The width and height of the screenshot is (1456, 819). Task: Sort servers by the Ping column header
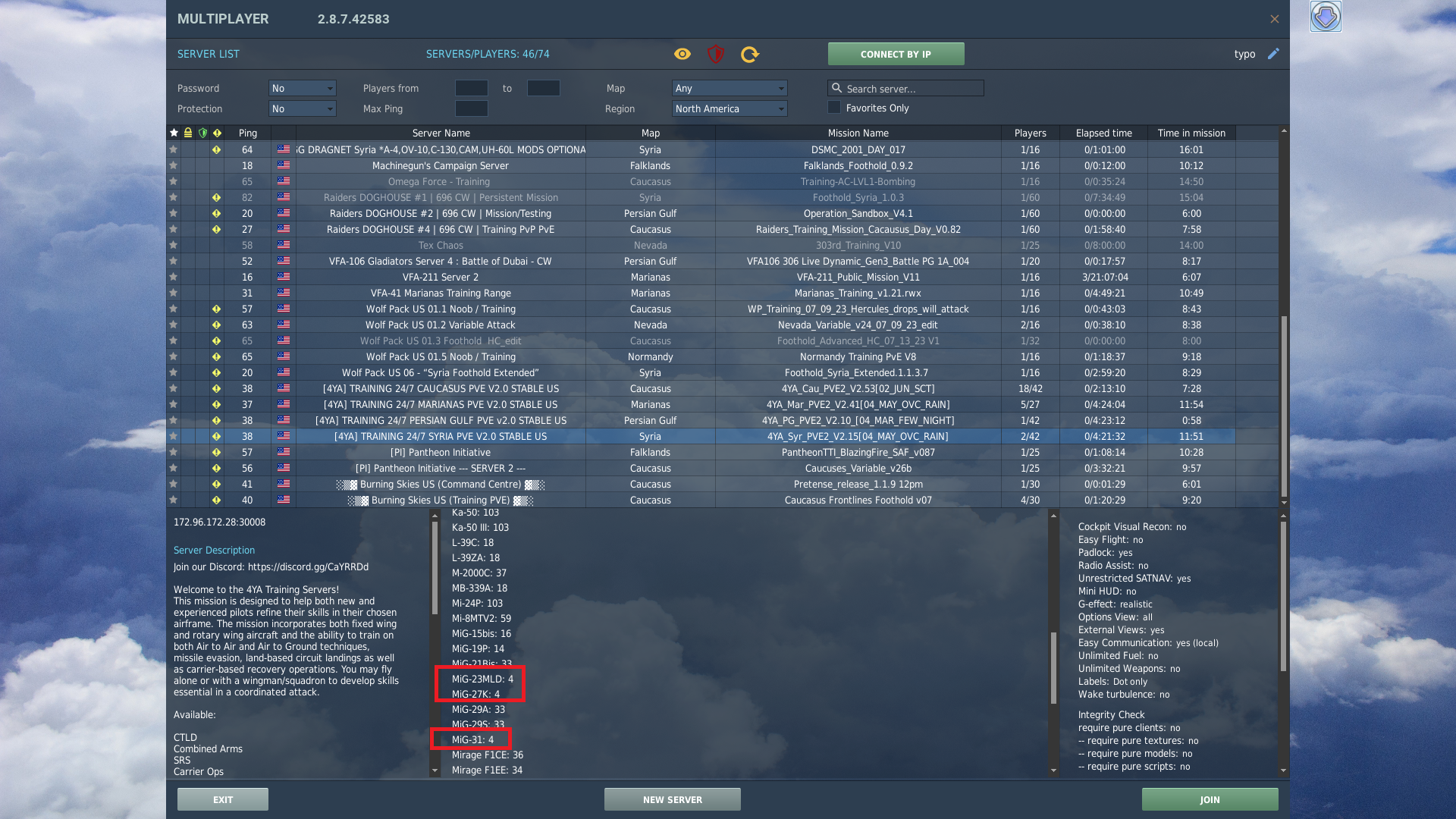pyautogui.click(x=248, y=133)
